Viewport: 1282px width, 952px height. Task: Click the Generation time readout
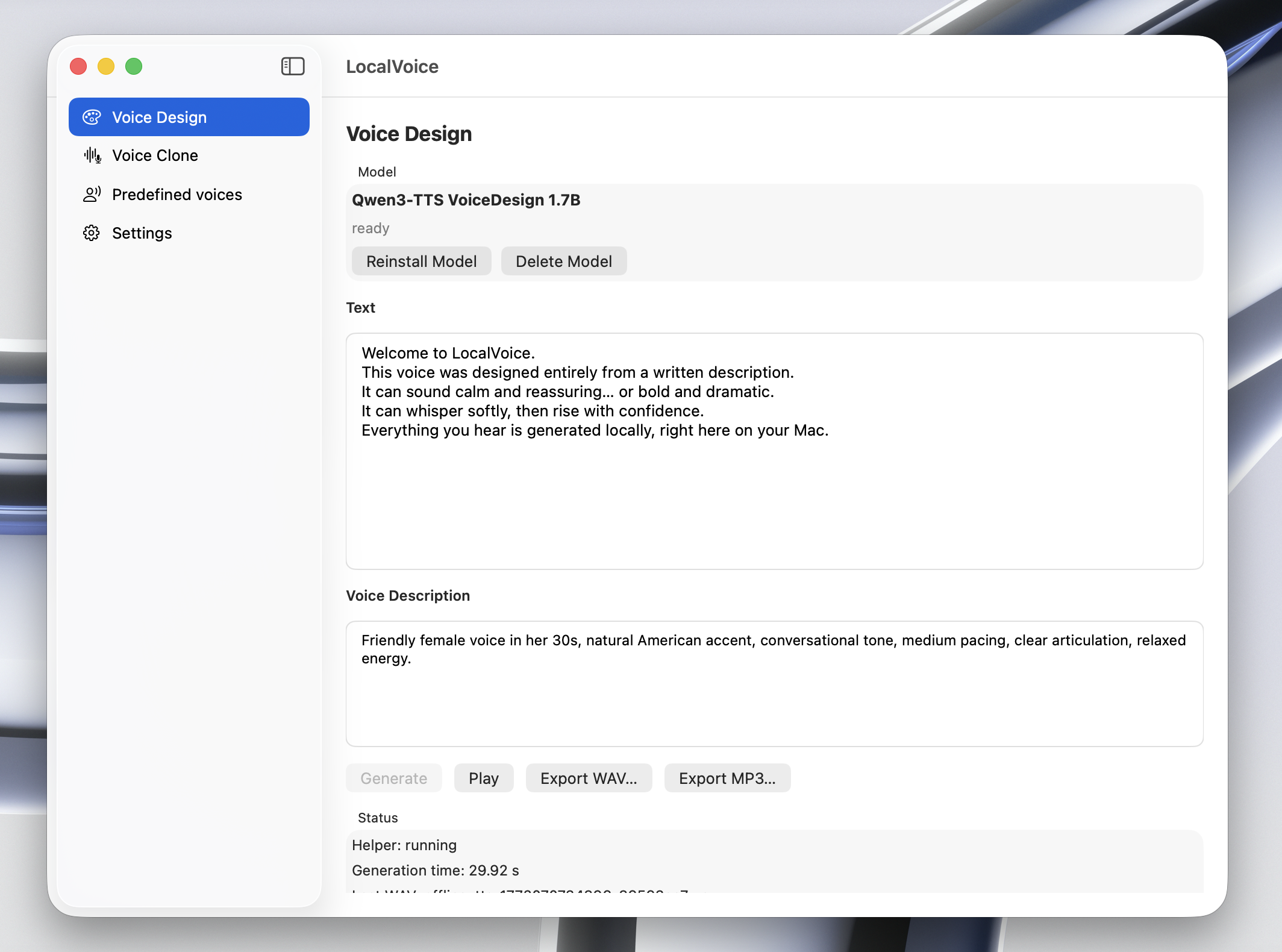pos(435,870)
